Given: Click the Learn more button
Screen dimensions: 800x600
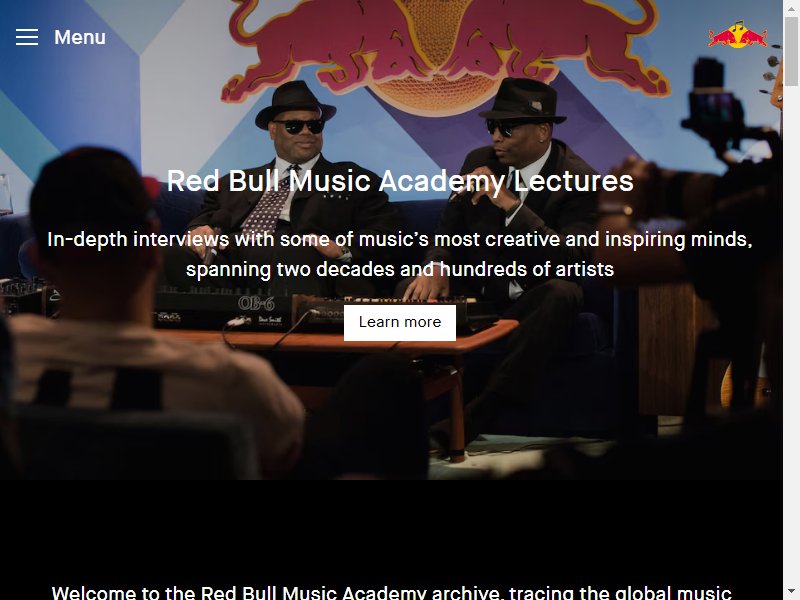Looking at the screenshot, I should coord(400,322).
